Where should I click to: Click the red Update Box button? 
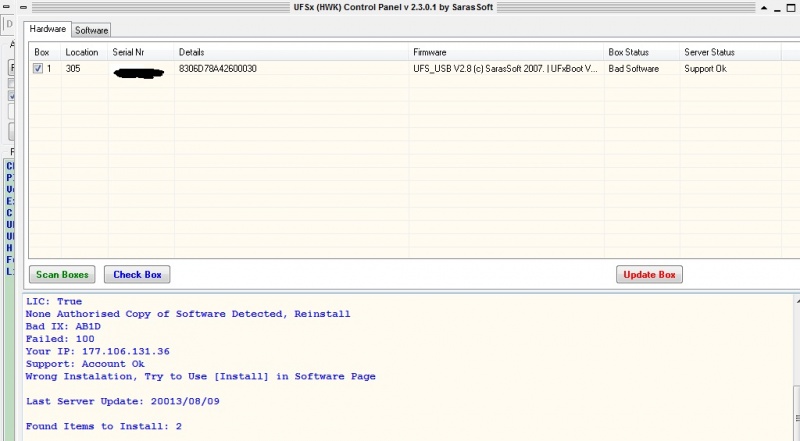tap(649, 274)
